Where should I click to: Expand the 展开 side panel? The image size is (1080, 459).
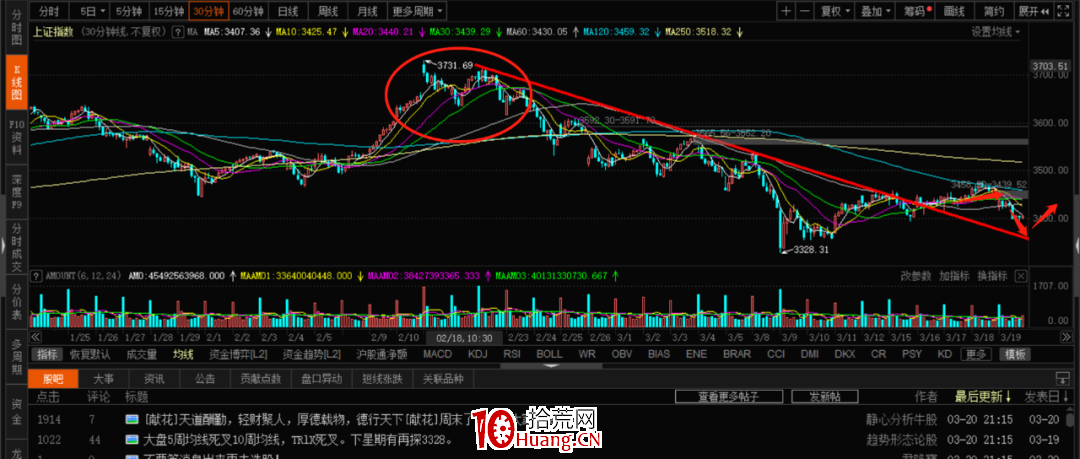click(x=1033, y=11)
